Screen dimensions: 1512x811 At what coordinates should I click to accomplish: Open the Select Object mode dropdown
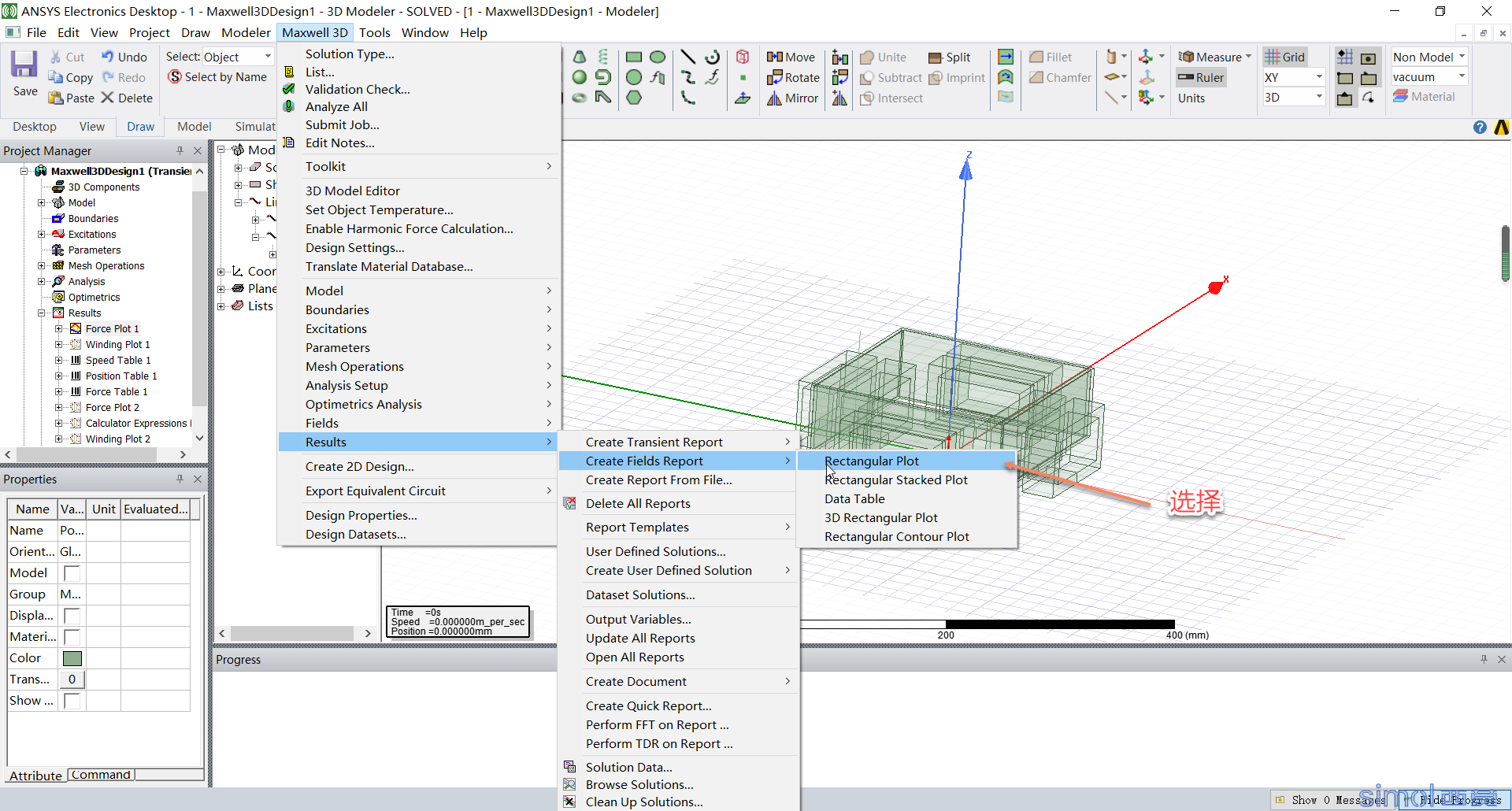pos(268,57)
